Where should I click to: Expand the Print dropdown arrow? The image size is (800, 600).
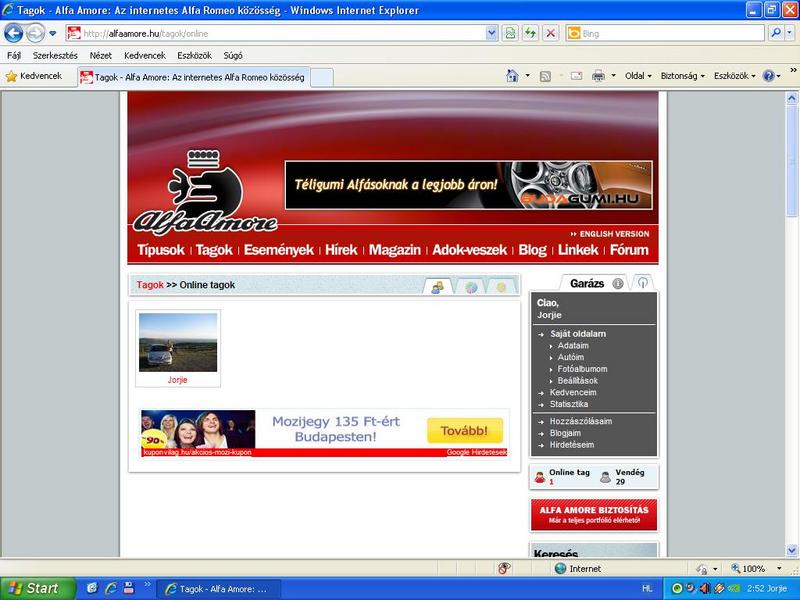[x=614, y=76]
